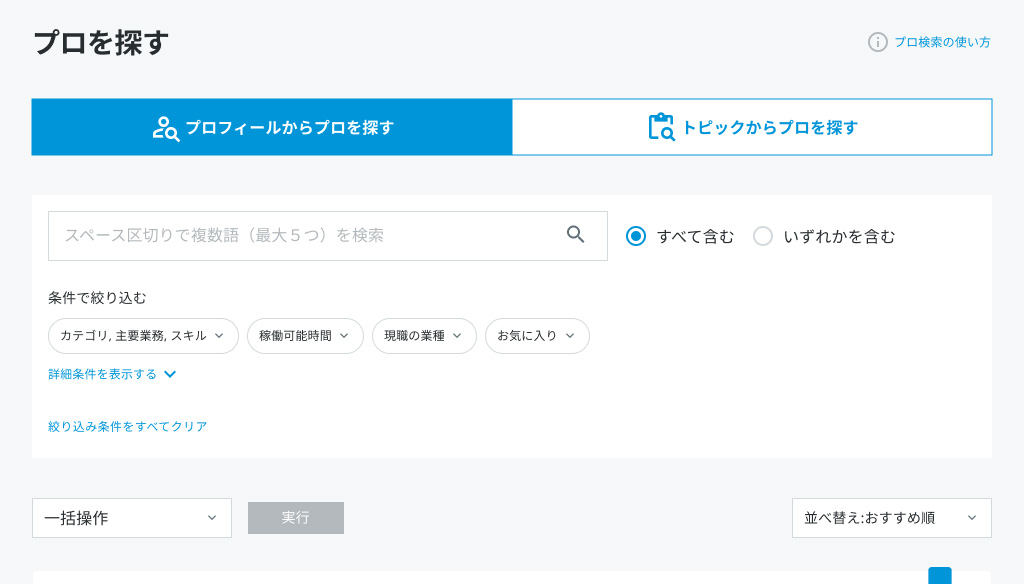Open the 一括操作 bulk action dropdown

[x=132, y=518]
